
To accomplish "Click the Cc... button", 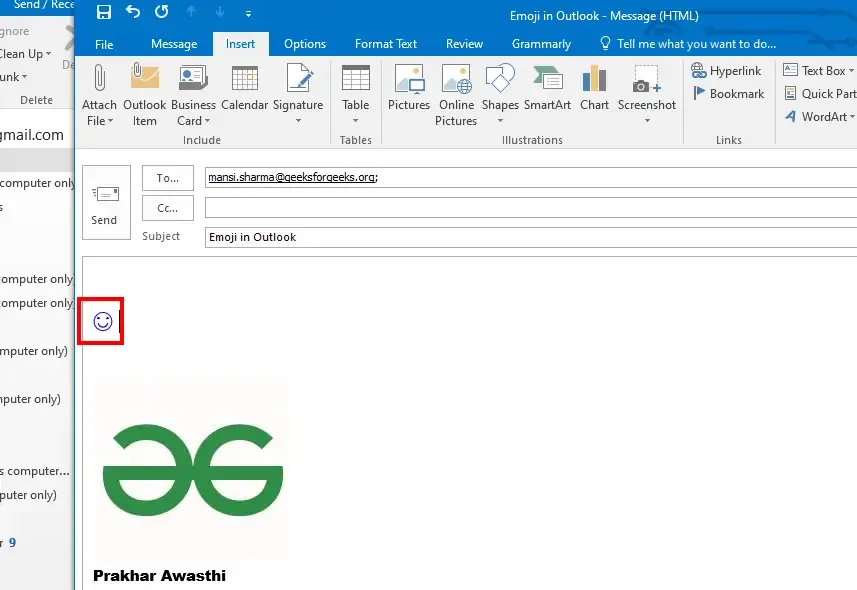I will [x=168, y=208].
